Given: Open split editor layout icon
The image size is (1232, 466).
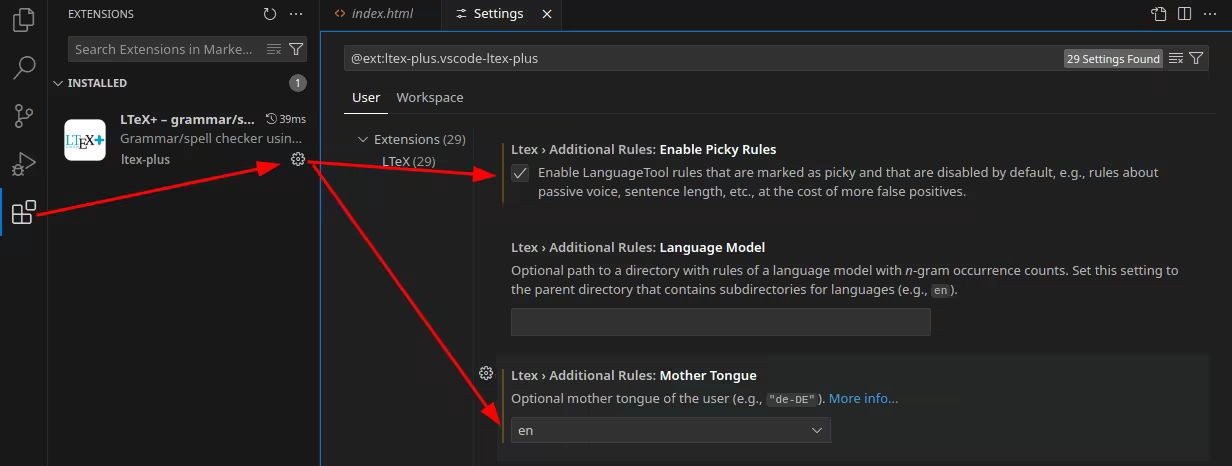Looking at the screenshot, I should click(x=1184, y=14).
